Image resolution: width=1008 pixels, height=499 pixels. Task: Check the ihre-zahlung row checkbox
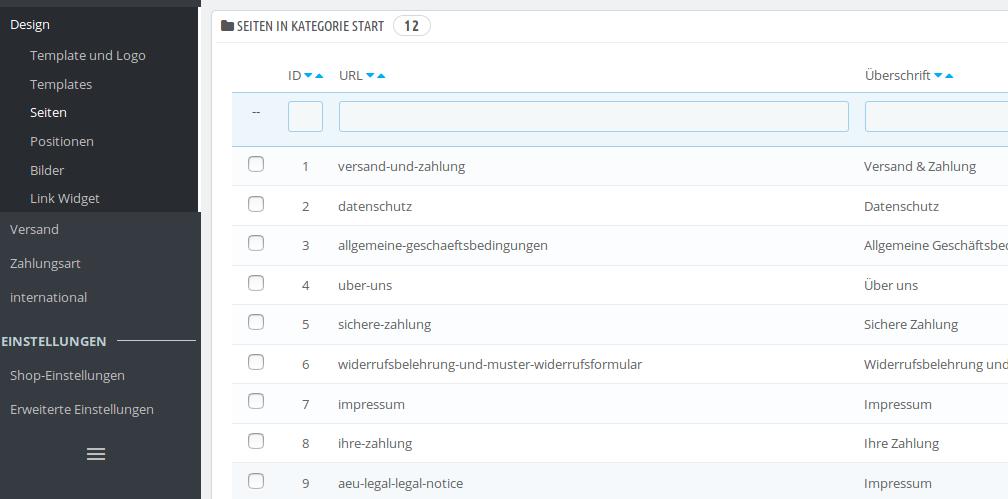coord(256,441)
